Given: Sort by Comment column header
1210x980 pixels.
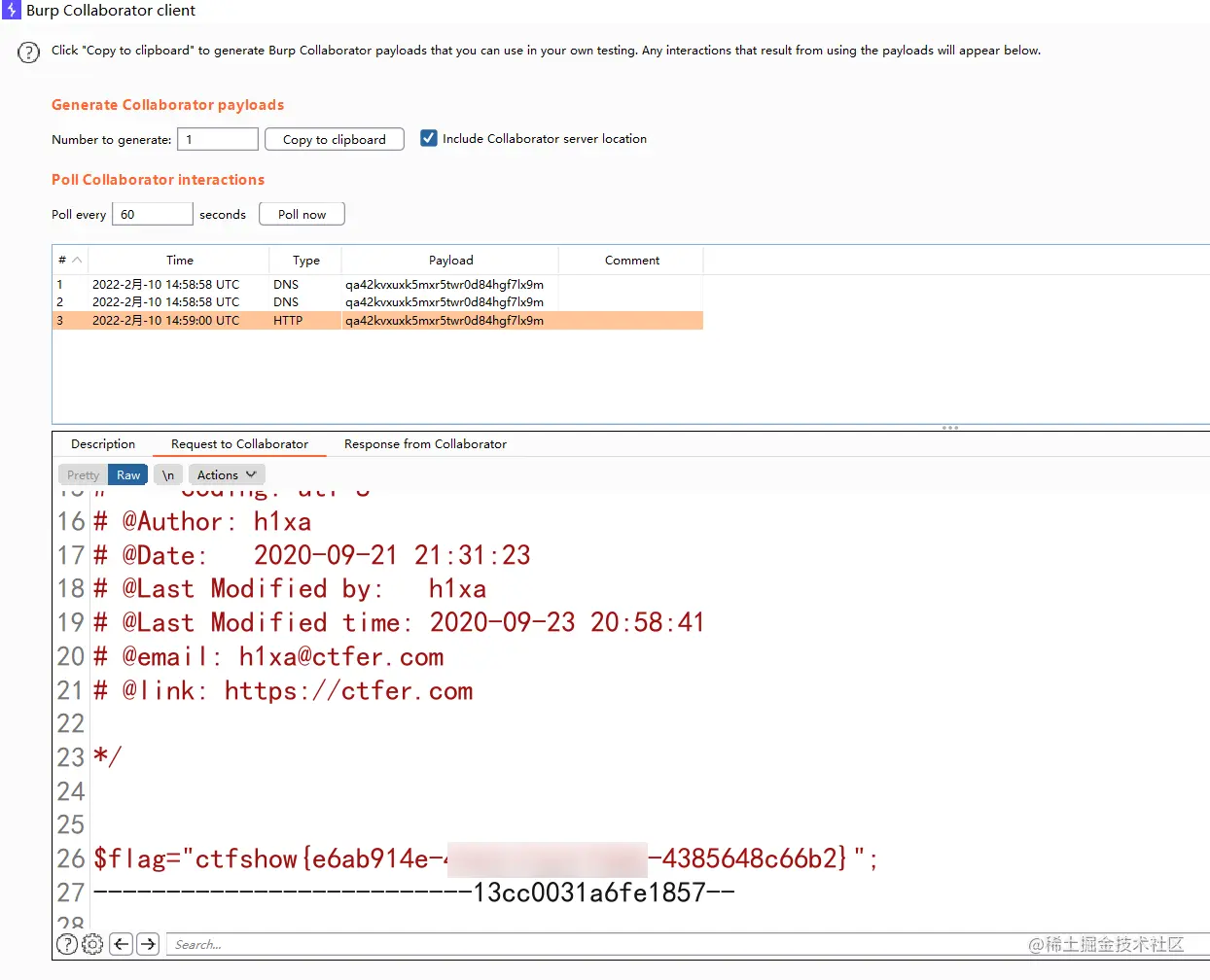Looking at the screenshot, I should [x=632, y=260].
